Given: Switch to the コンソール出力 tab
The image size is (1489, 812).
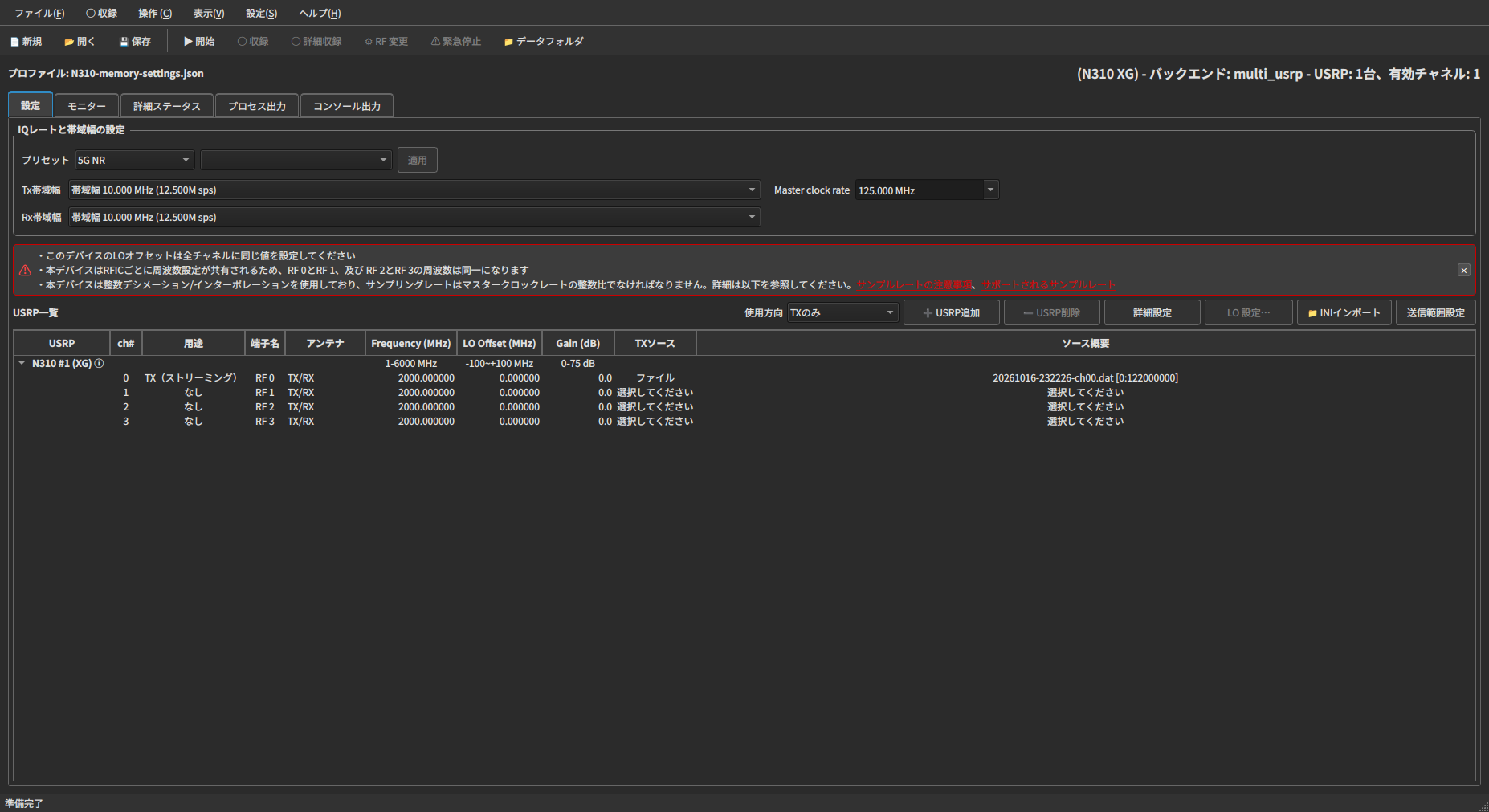Looking at the screenshot, I should point(347,106).
